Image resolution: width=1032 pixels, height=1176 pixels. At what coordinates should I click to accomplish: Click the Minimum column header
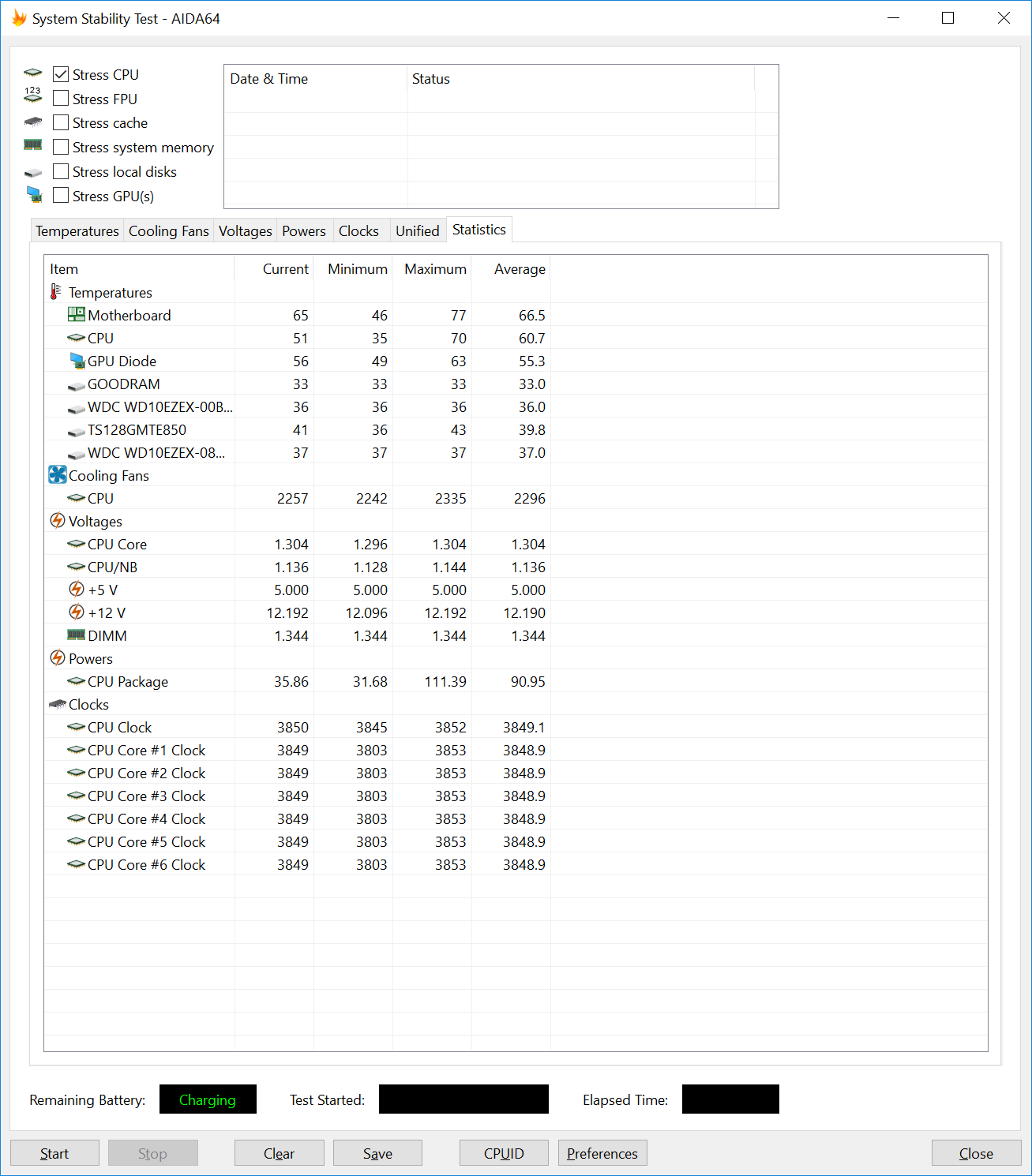pyautogui.click(x=353, y=268)
